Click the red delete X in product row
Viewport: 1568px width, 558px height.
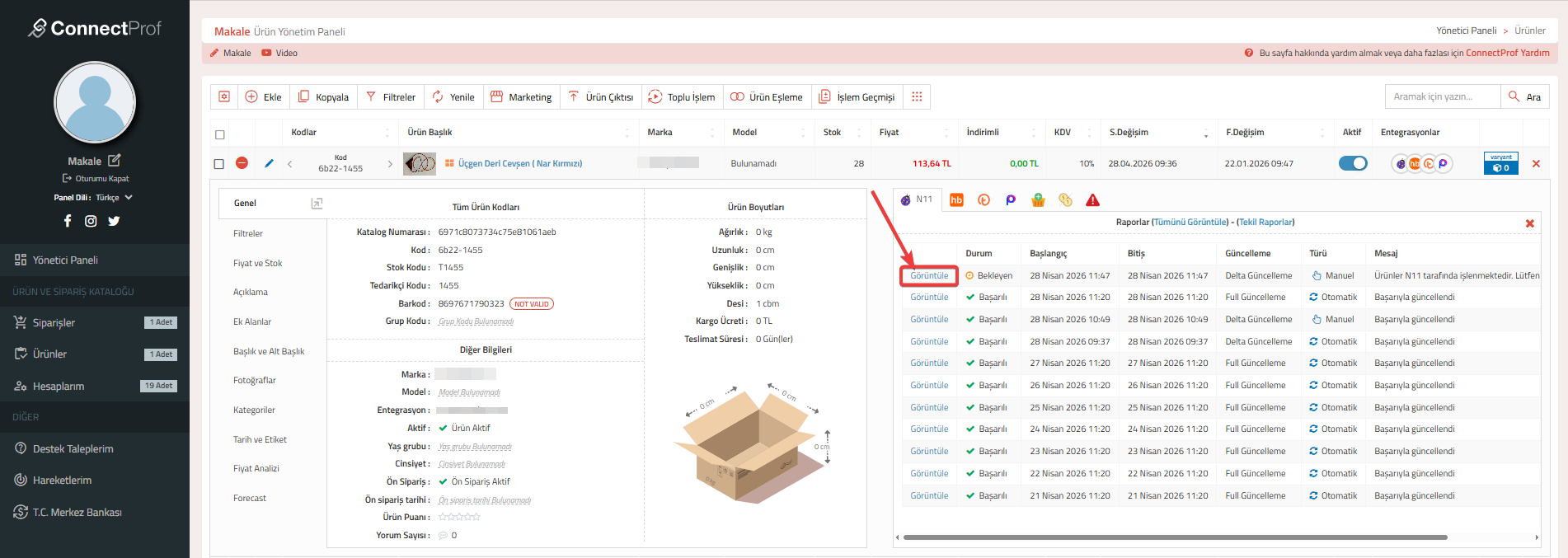tap(1536, 163)
